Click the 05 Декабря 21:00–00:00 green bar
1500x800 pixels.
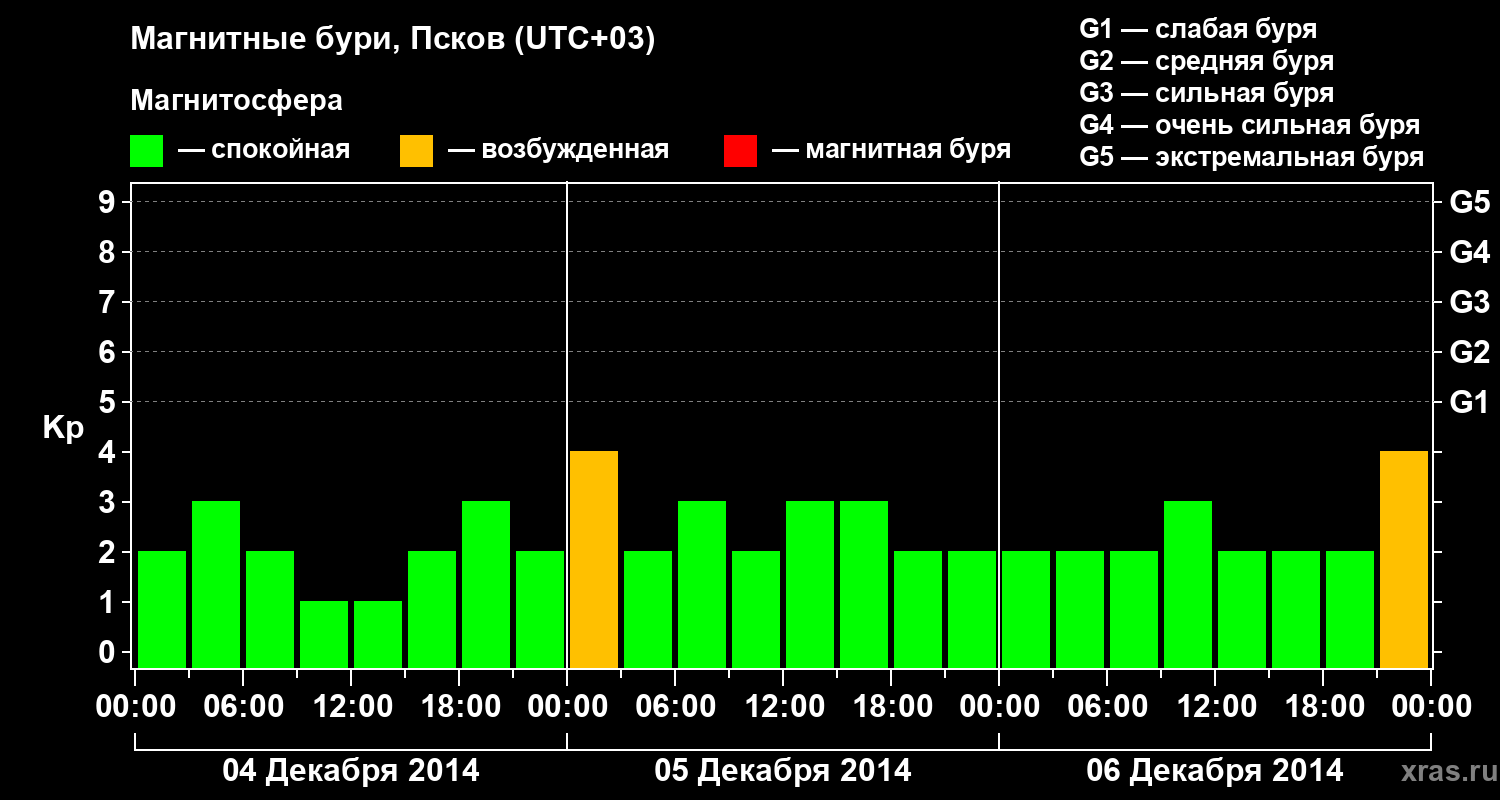tap(972, 610)
